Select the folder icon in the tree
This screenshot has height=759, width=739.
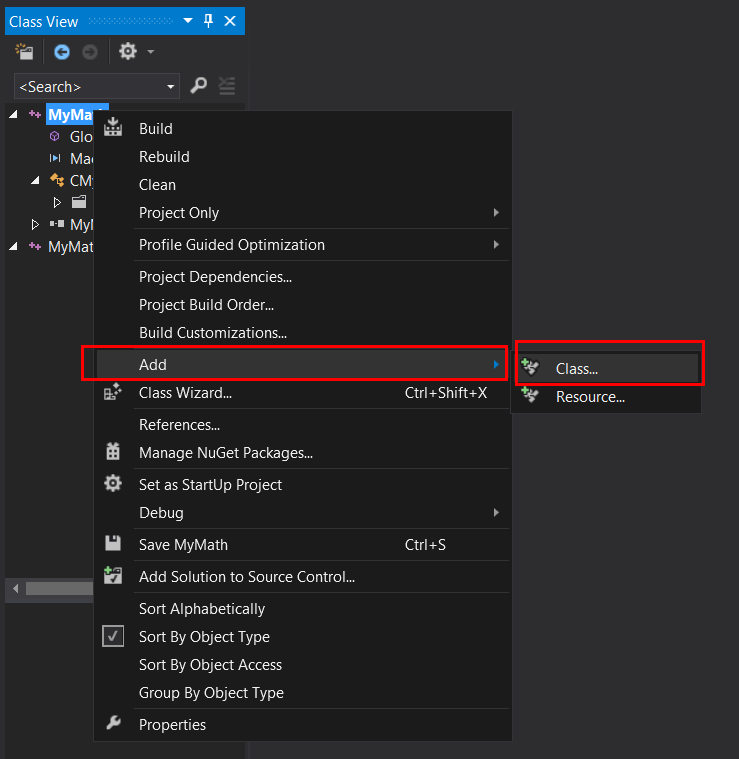[79, 202]
